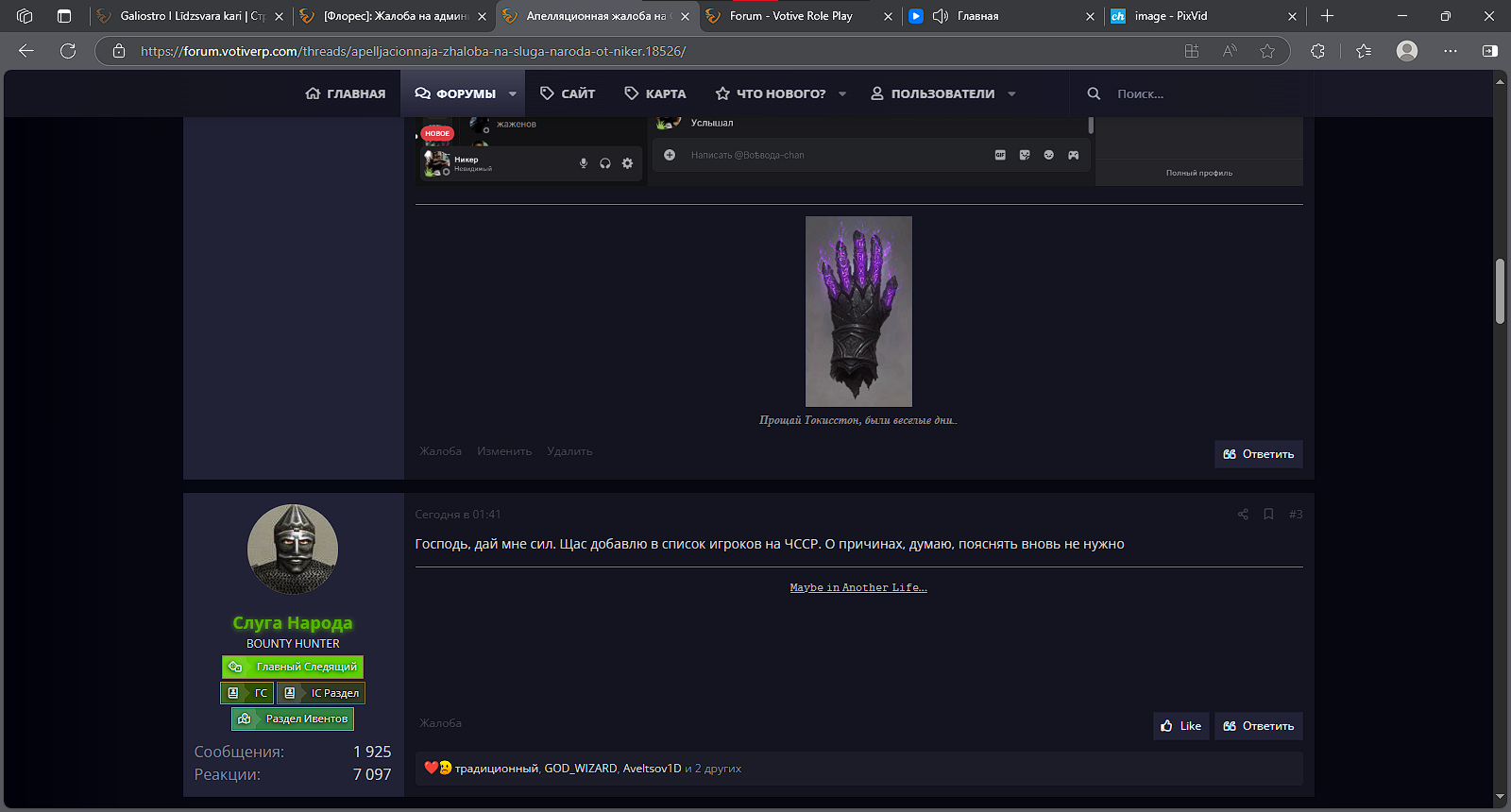Open the ФОРУМЫ navigation item

click(x=455, y=93)
